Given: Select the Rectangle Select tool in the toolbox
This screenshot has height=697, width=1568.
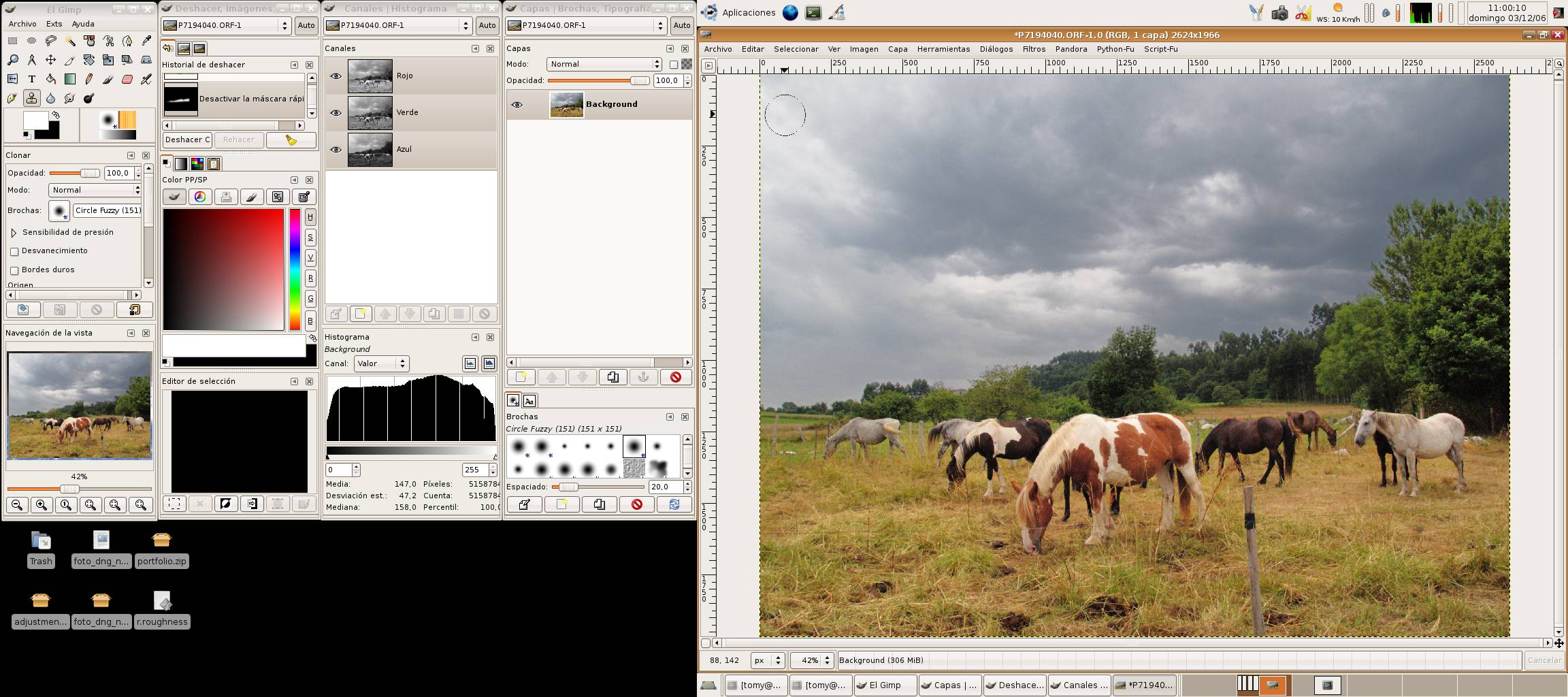Looking at the screenshot, I should [x=12, y=41].
